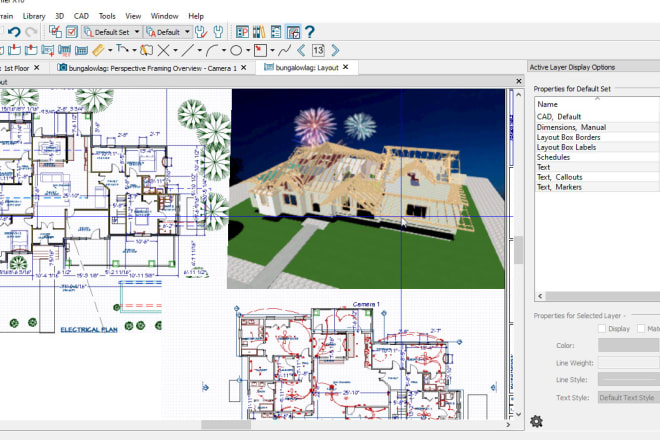
Task: Click the layout view vertical scrollbar thumb
Action: point(519,250)
